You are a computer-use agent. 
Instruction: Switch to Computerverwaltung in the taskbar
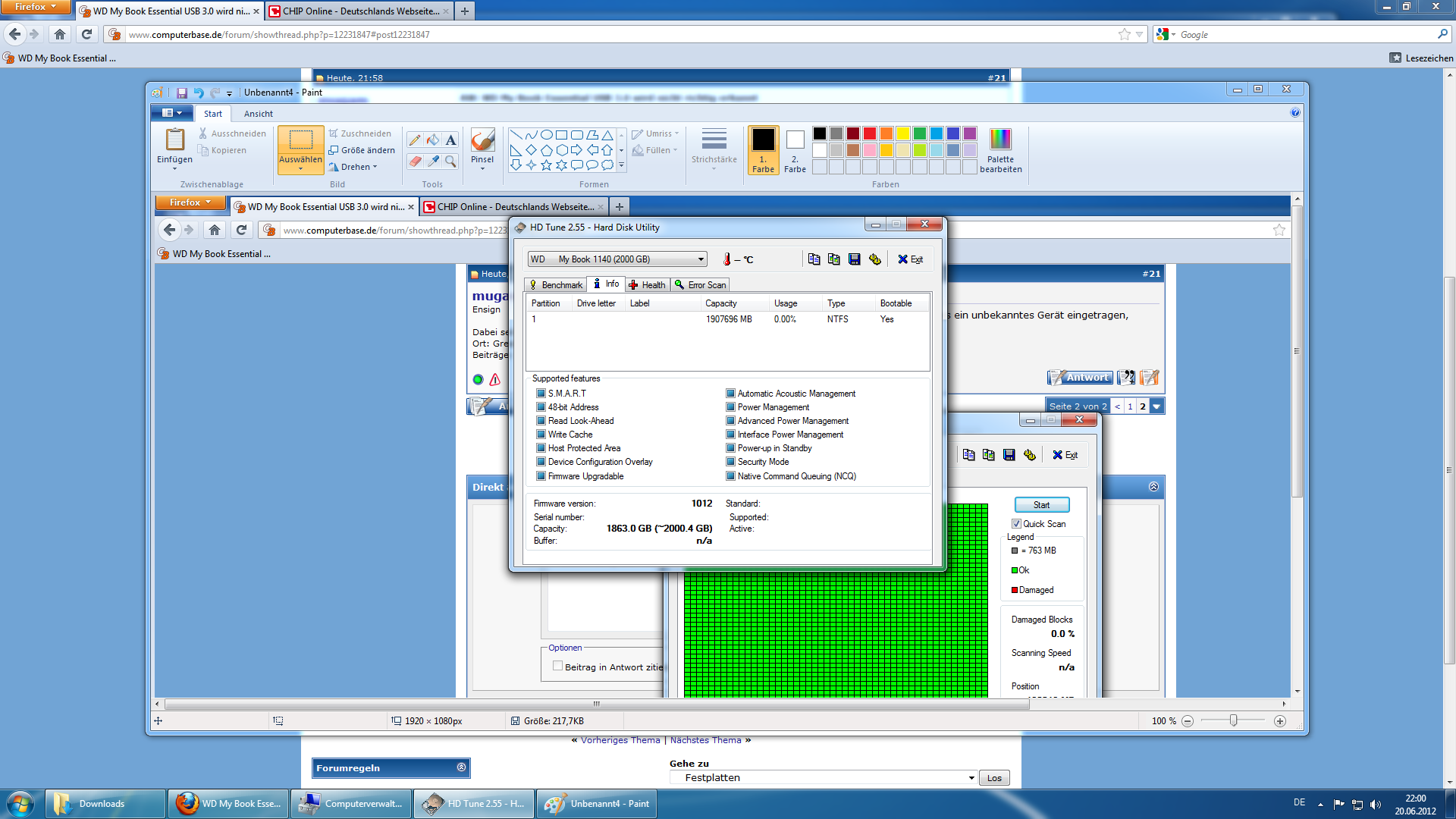click(x=351, y=804)
